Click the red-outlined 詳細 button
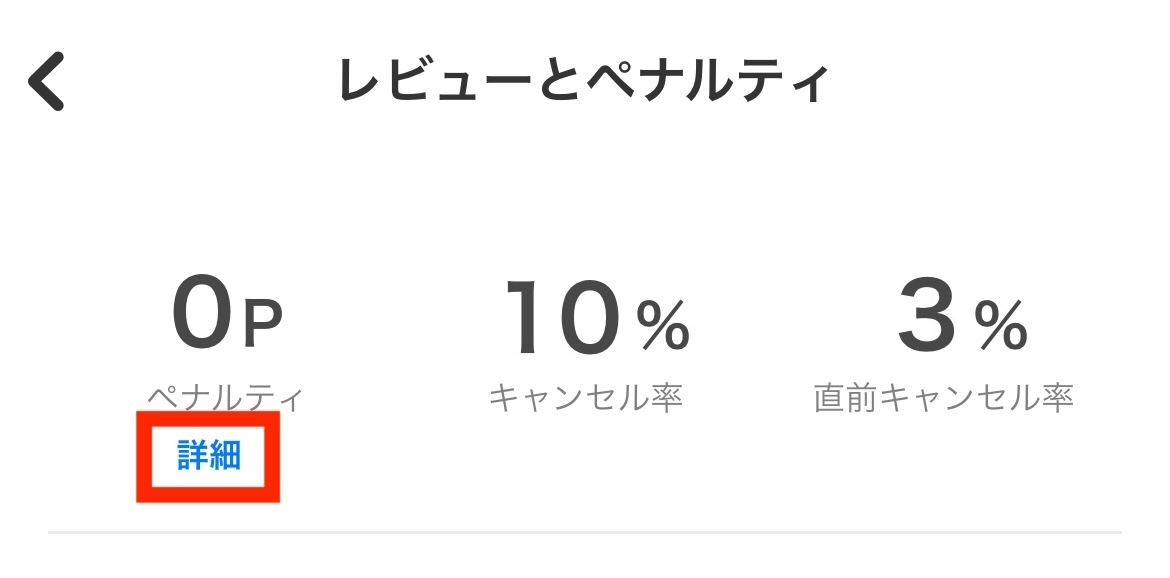Viewport: 1170px width, 578px height. (x=209, y=456)
